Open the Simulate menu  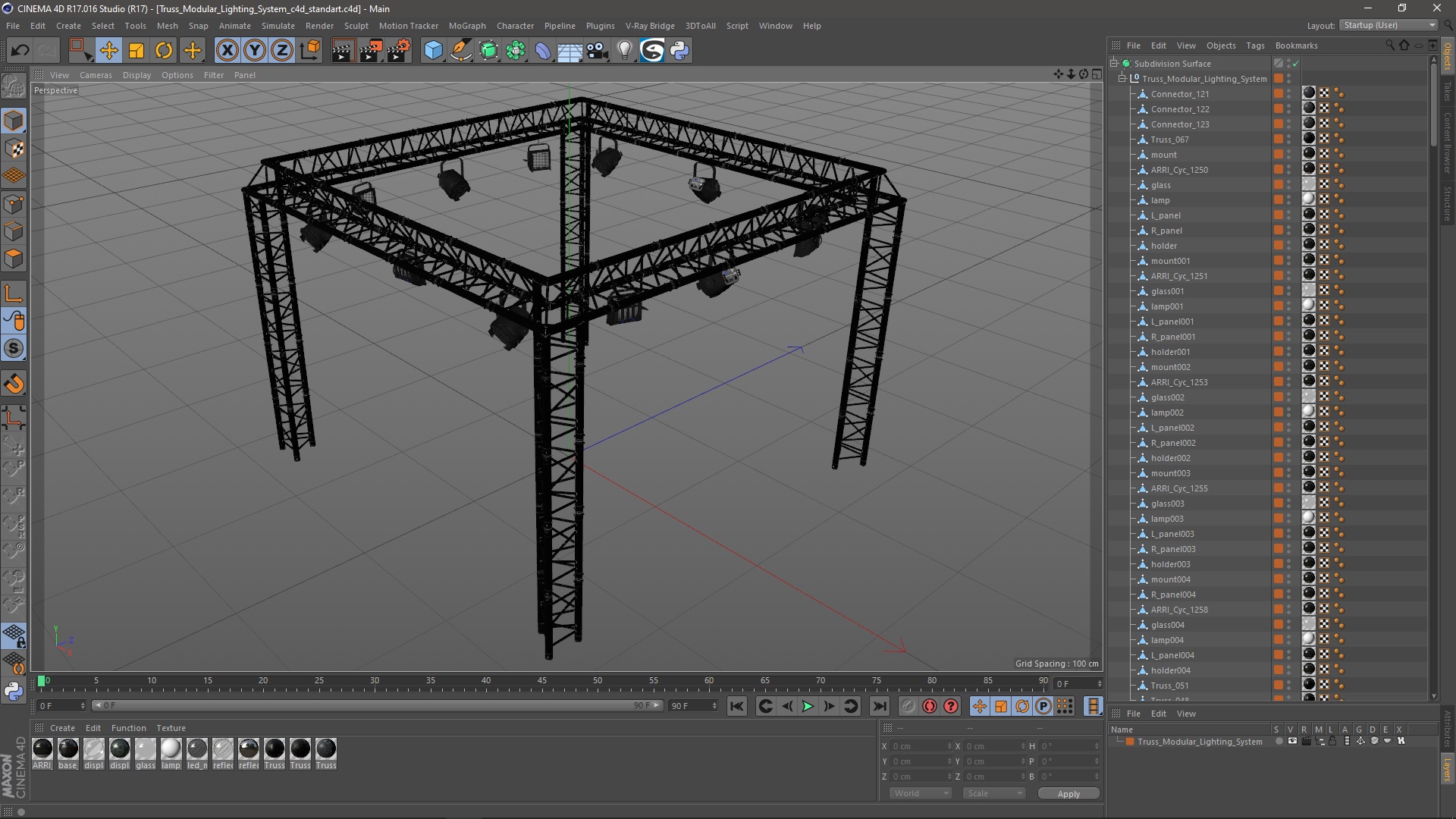click(278, 26)
